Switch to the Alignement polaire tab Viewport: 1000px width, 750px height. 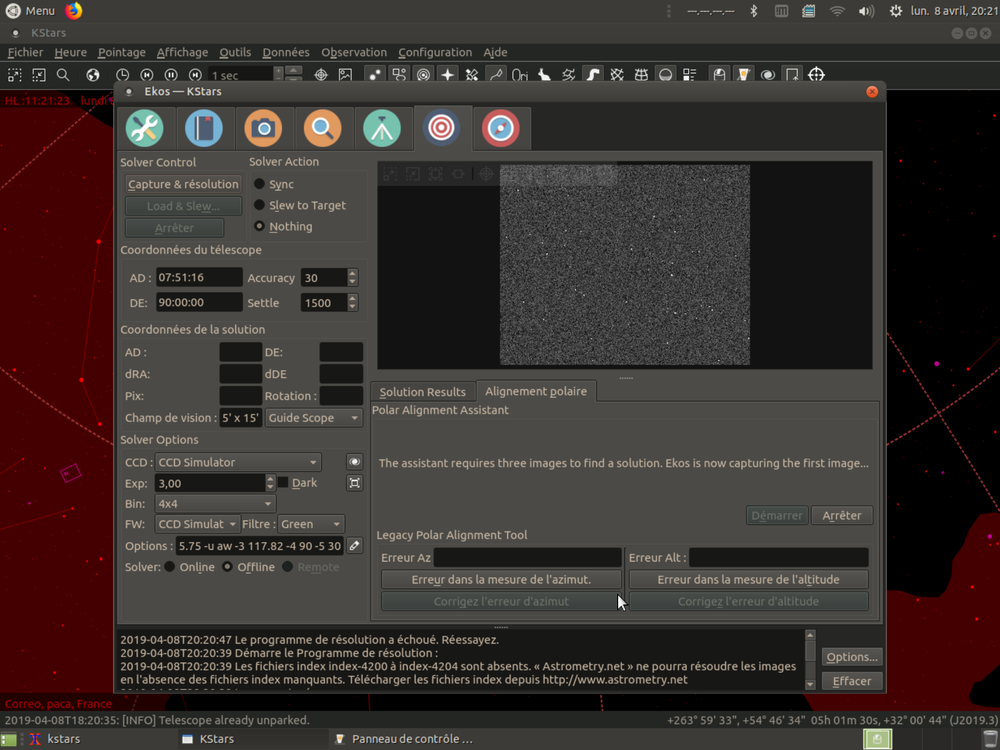pos(536,391)
